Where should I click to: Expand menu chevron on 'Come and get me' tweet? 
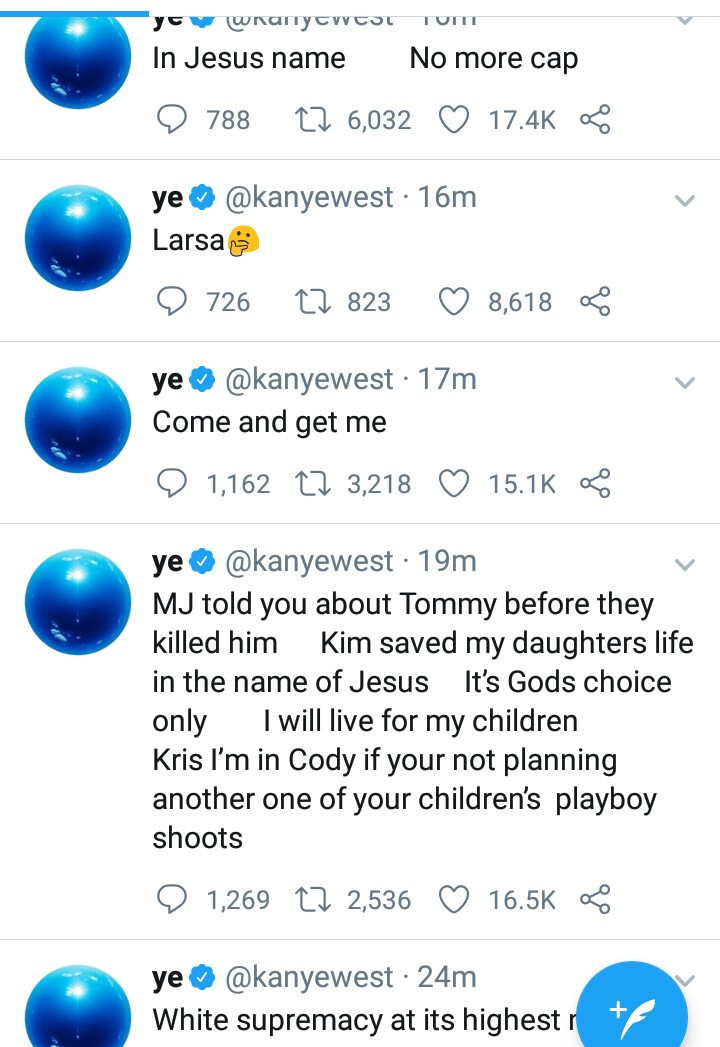click(x=685, y=383)
